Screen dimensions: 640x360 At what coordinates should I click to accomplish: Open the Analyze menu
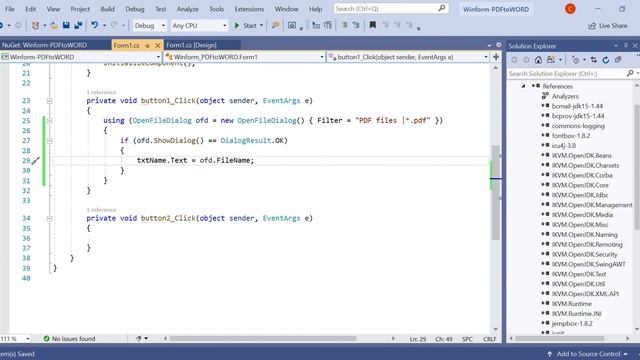coord(187,9)
